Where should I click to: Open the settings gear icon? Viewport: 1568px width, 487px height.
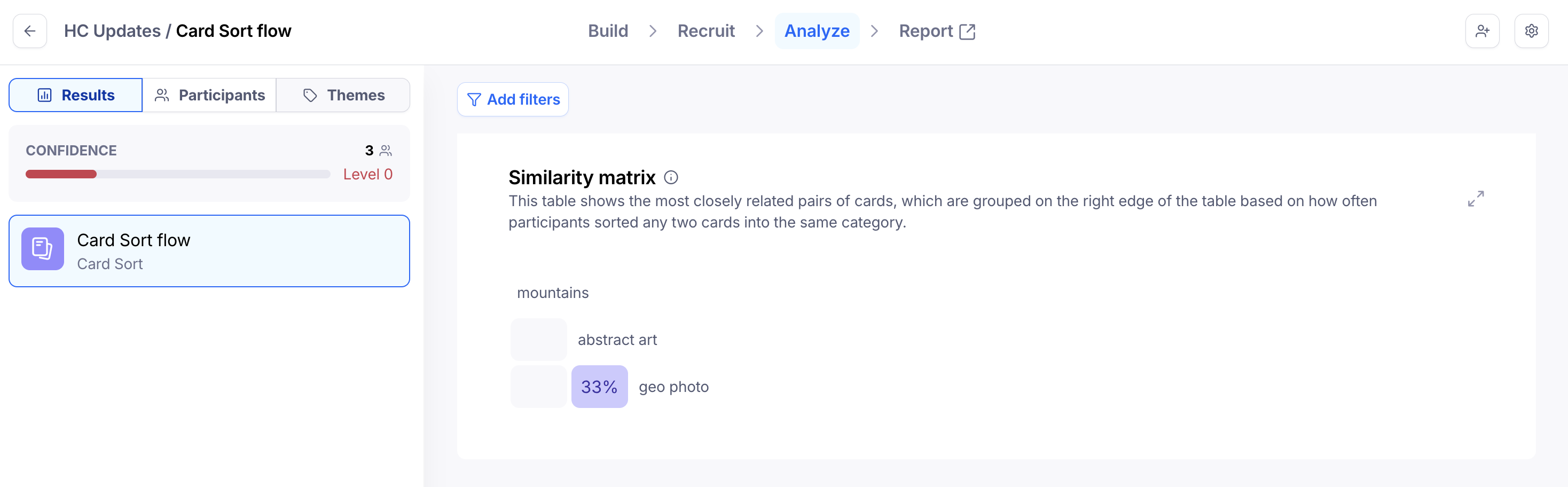click(x=1532, y=31)
